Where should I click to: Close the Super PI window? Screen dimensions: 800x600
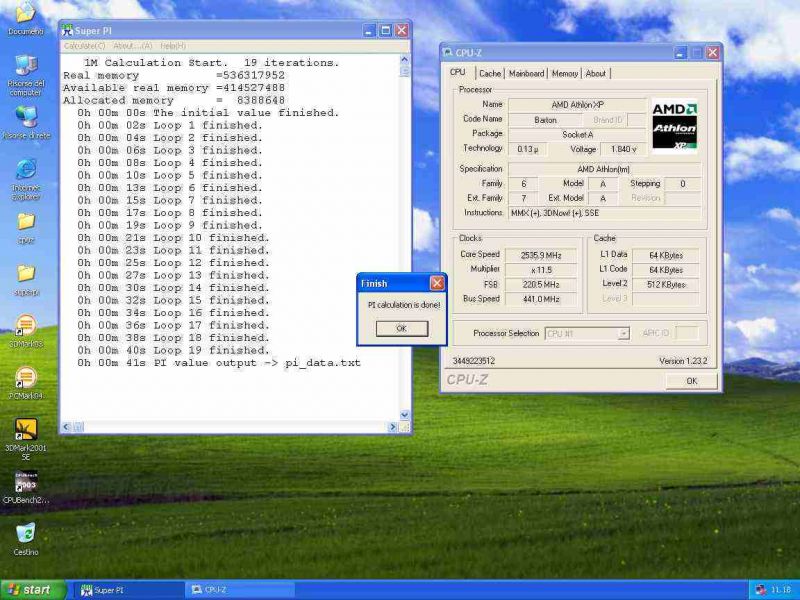click(402, 31)
